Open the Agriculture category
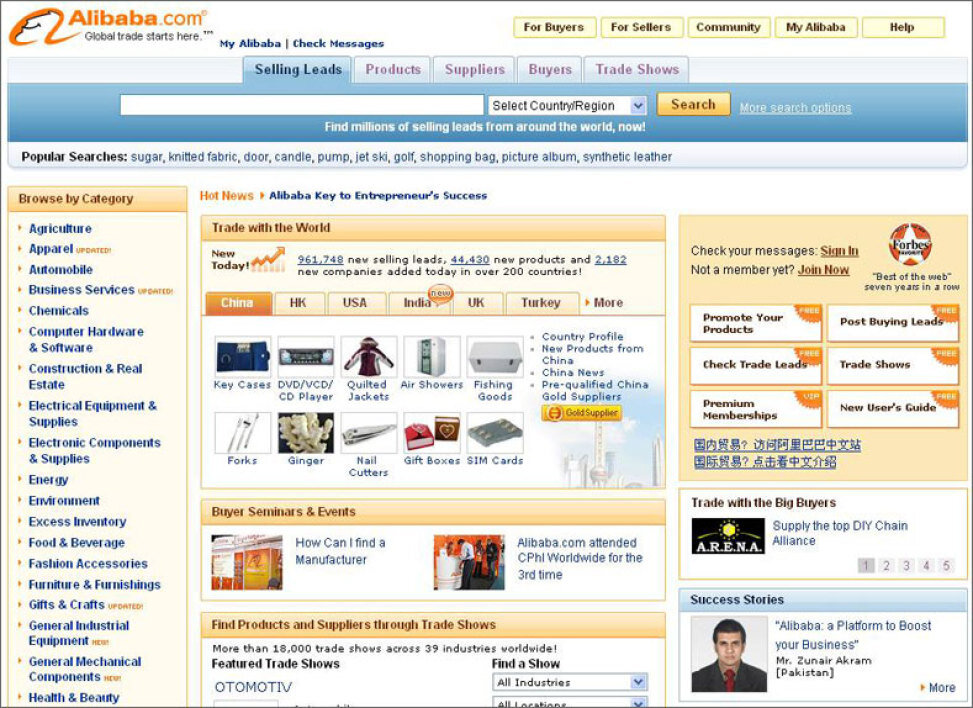The height and width of the screenshot is (708, 973). [60, 228]
